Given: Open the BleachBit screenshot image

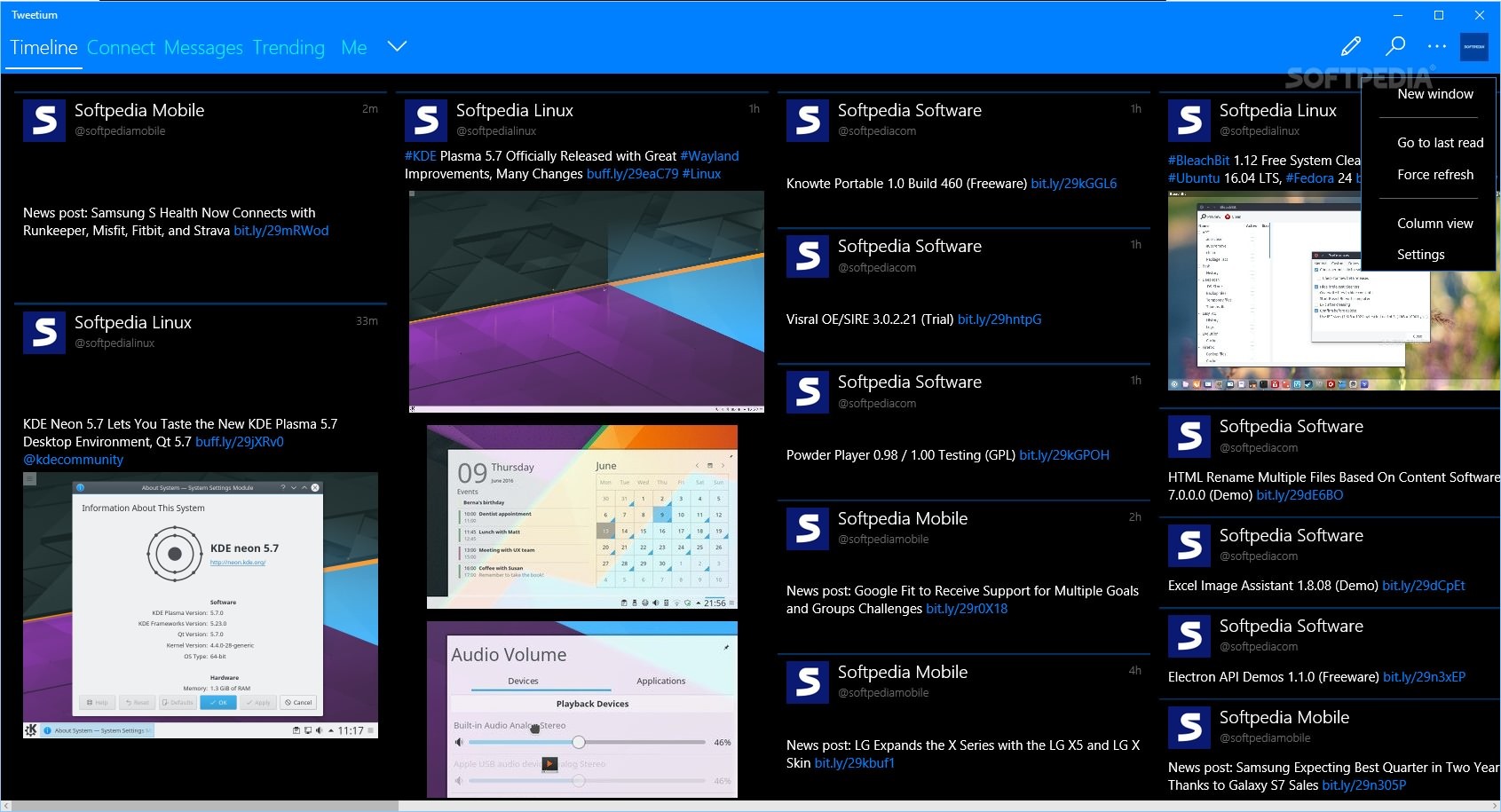Looking at the screenshot, I should [1334, 291].
